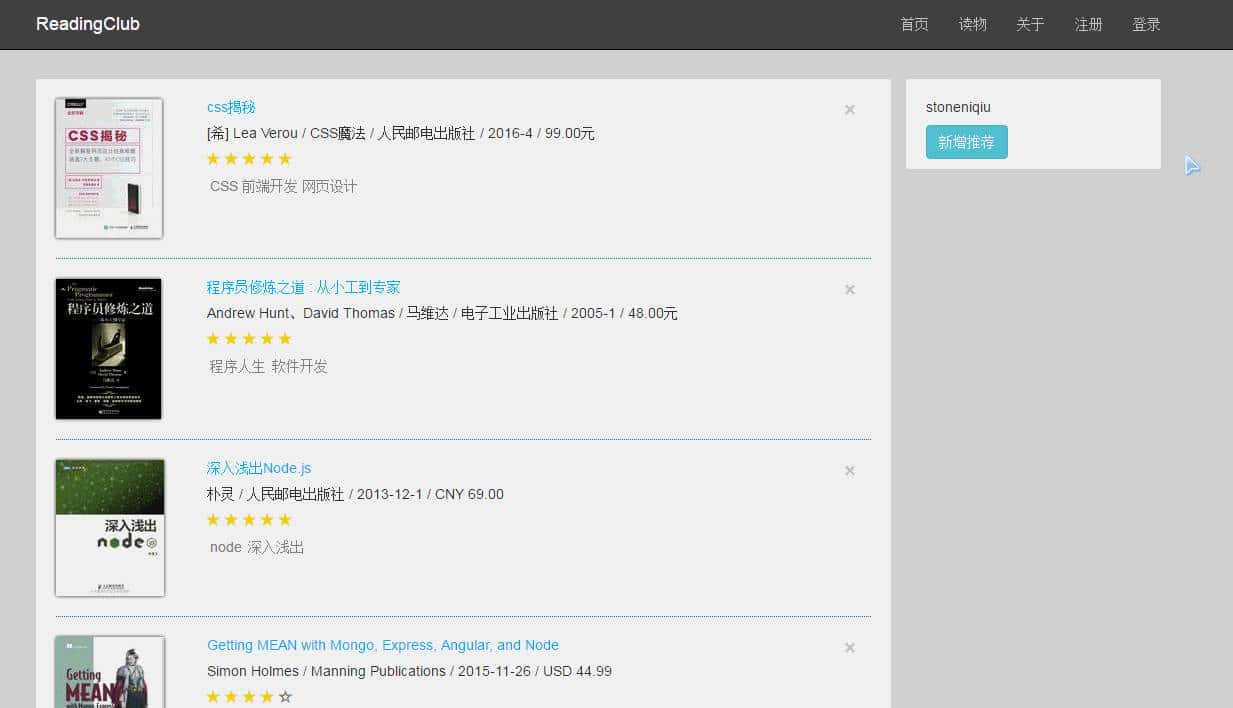This screenshot has width=1233, height=708.
Task: Delete the 程序员修炼之道 entry with its x icon
Action: pos(849,290)
